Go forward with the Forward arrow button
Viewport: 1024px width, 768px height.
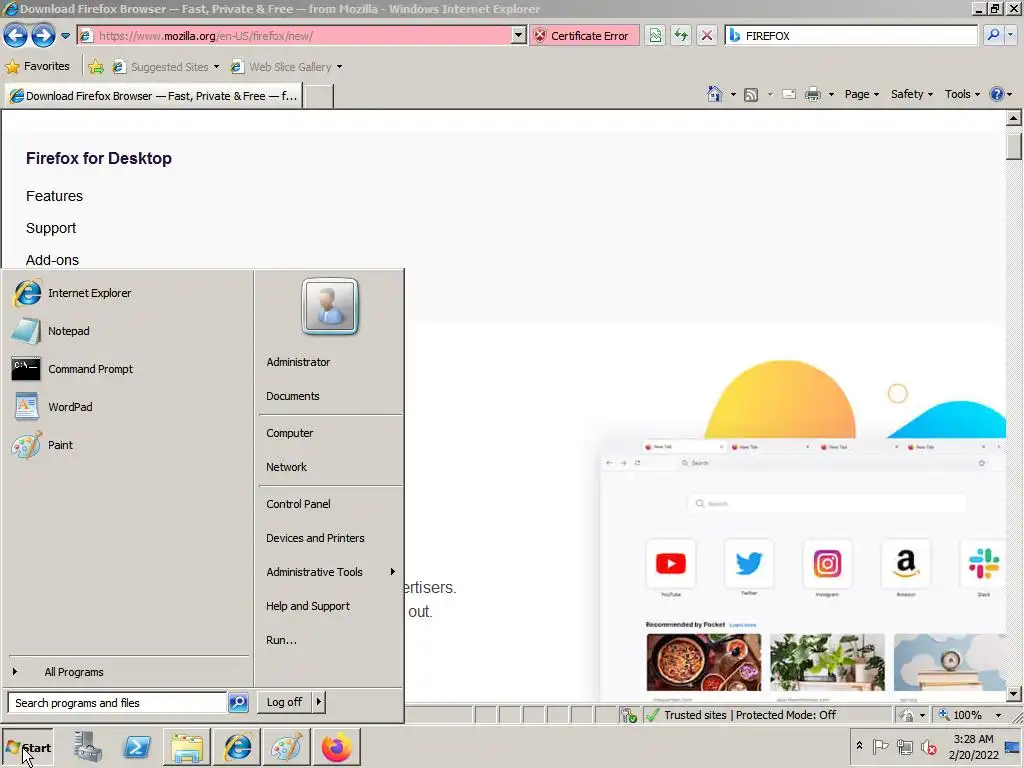pyautogui.click(x=43, y=35)
